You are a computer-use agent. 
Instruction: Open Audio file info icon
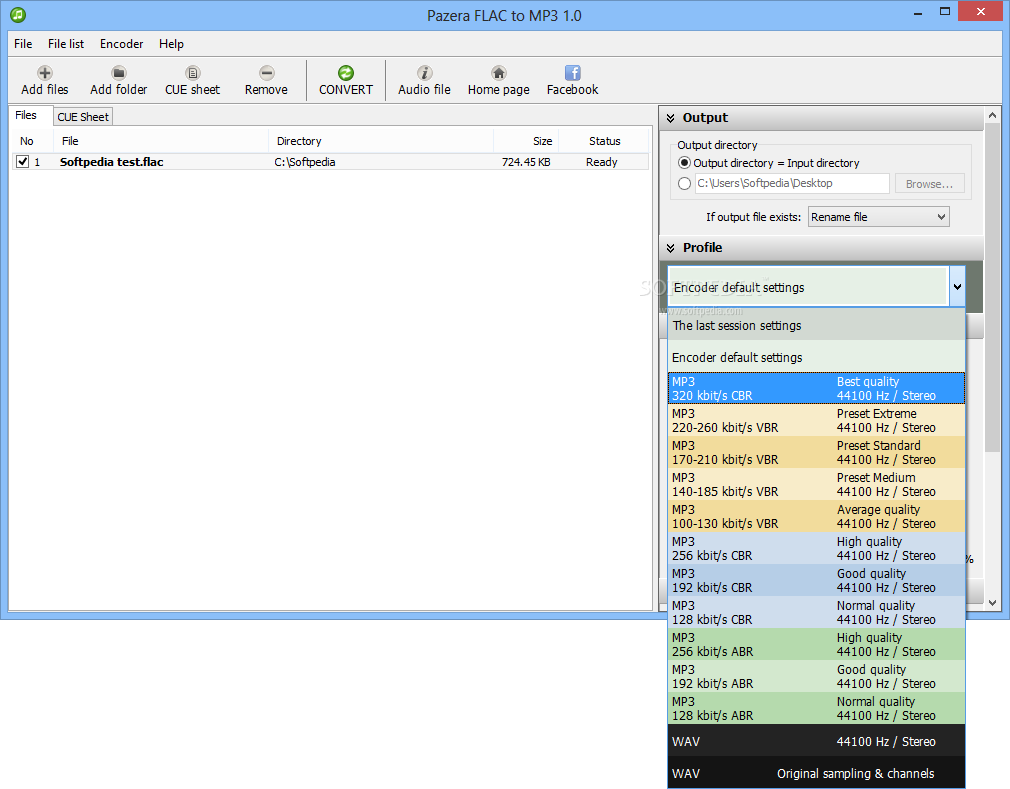pyautogui.click(x=424, y=73)
